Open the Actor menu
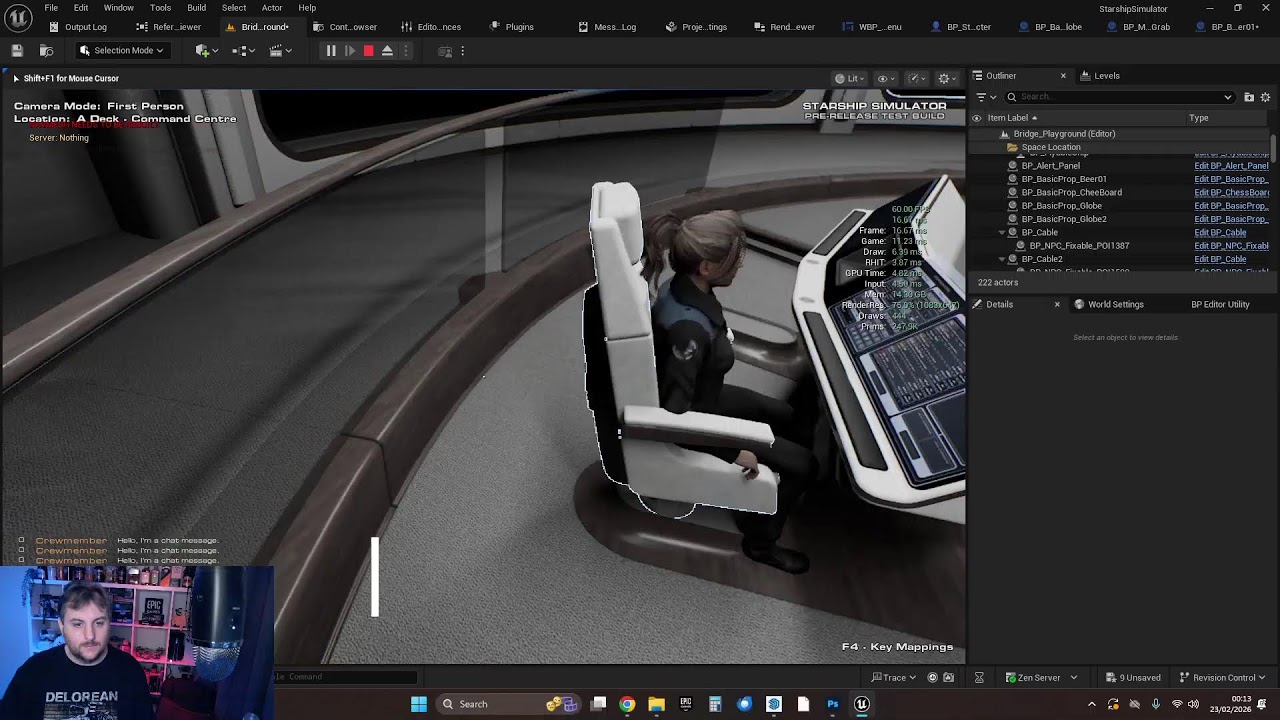Viewport: 1280px width, 720px height. point(272,8)
